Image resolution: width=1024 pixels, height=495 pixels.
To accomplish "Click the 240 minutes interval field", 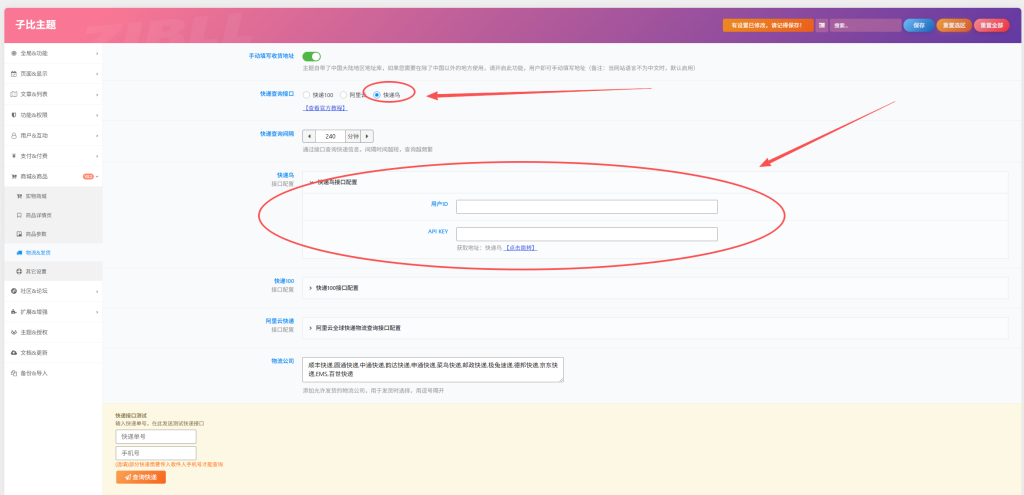I will click(x=330, y=136).
